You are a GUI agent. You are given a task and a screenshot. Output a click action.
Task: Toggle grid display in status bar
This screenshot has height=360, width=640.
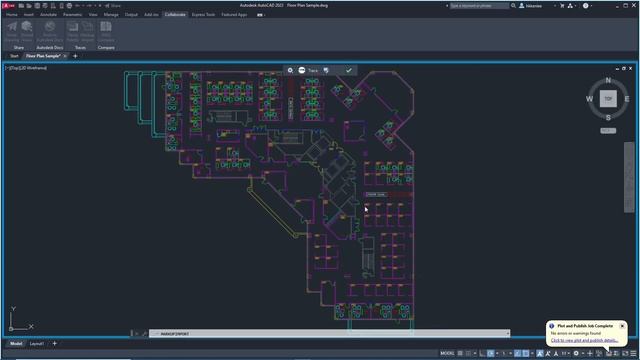(x=460, y=353)
